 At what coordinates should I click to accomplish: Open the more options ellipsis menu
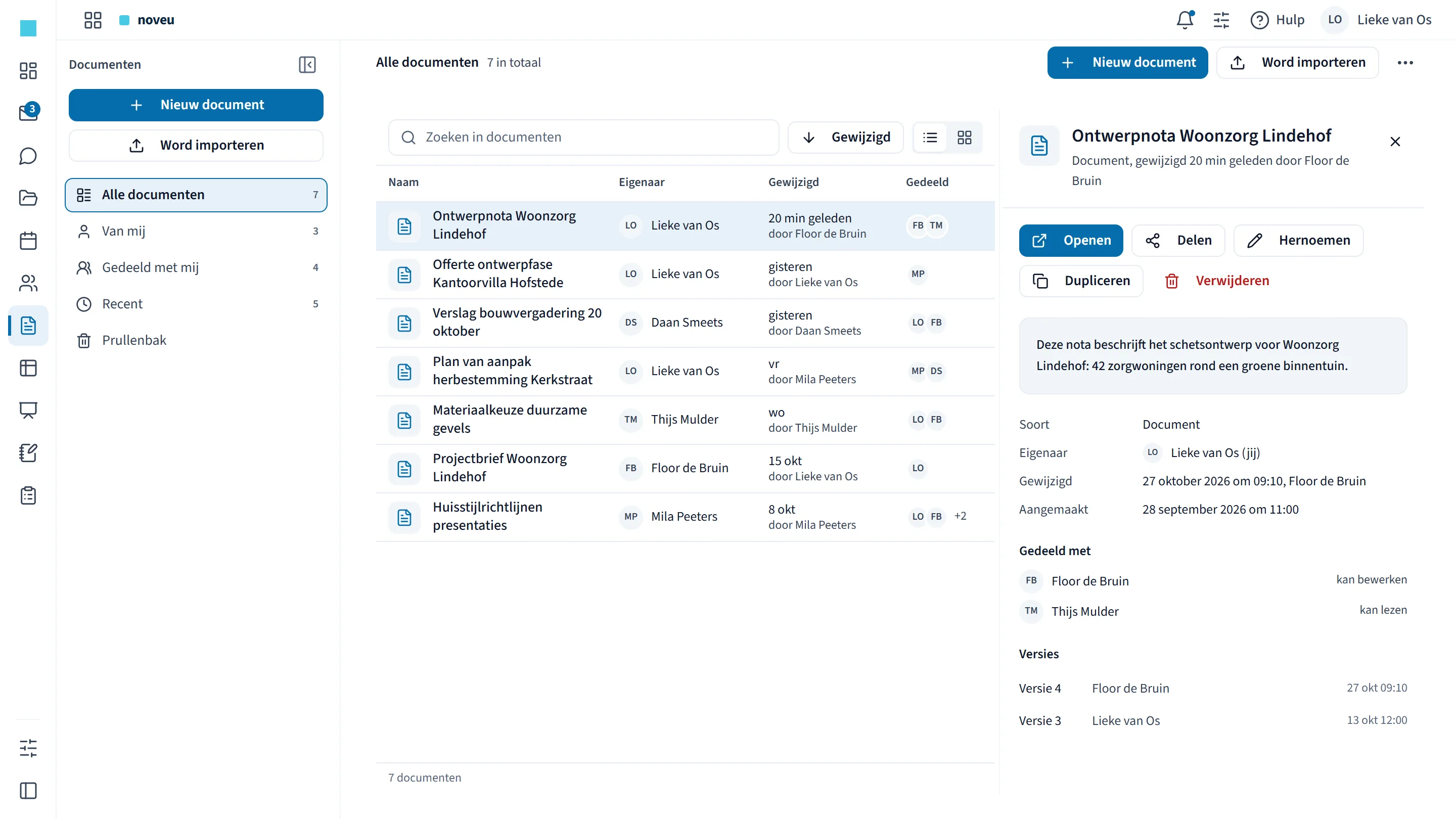click(1405, 63)
